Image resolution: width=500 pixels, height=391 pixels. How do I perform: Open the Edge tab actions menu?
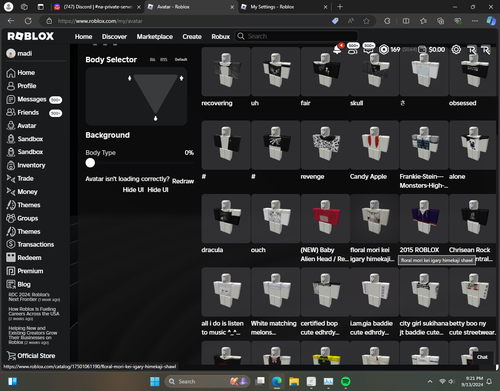click(40, 7)
